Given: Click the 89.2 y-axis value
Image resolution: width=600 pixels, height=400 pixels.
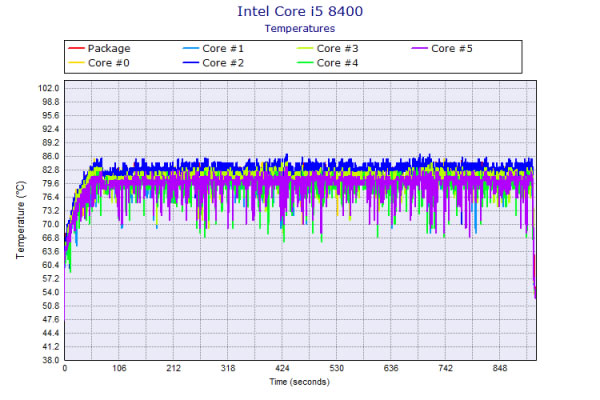Looking at the screenshot, I should (51, 143).
